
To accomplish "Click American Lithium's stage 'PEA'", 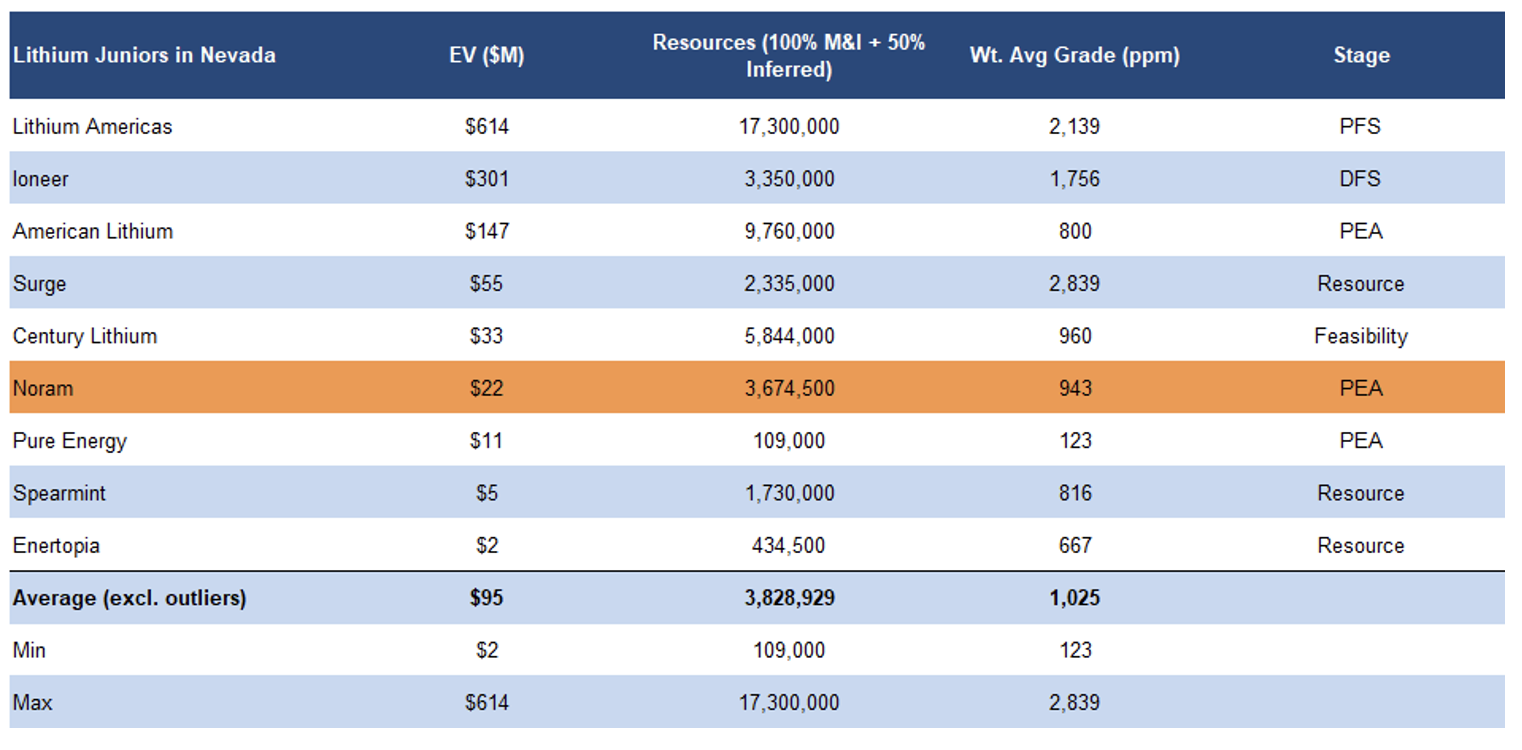I will coord(1361,231).
